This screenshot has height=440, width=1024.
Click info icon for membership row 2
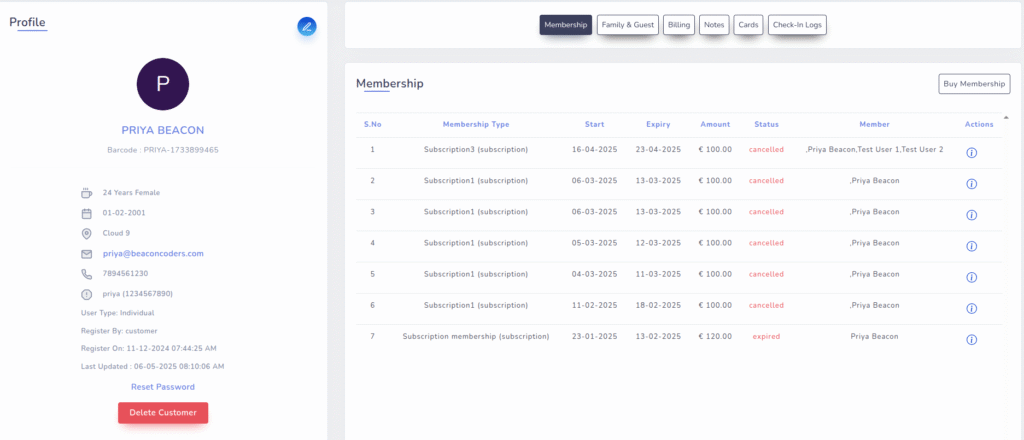coord(971,184)
